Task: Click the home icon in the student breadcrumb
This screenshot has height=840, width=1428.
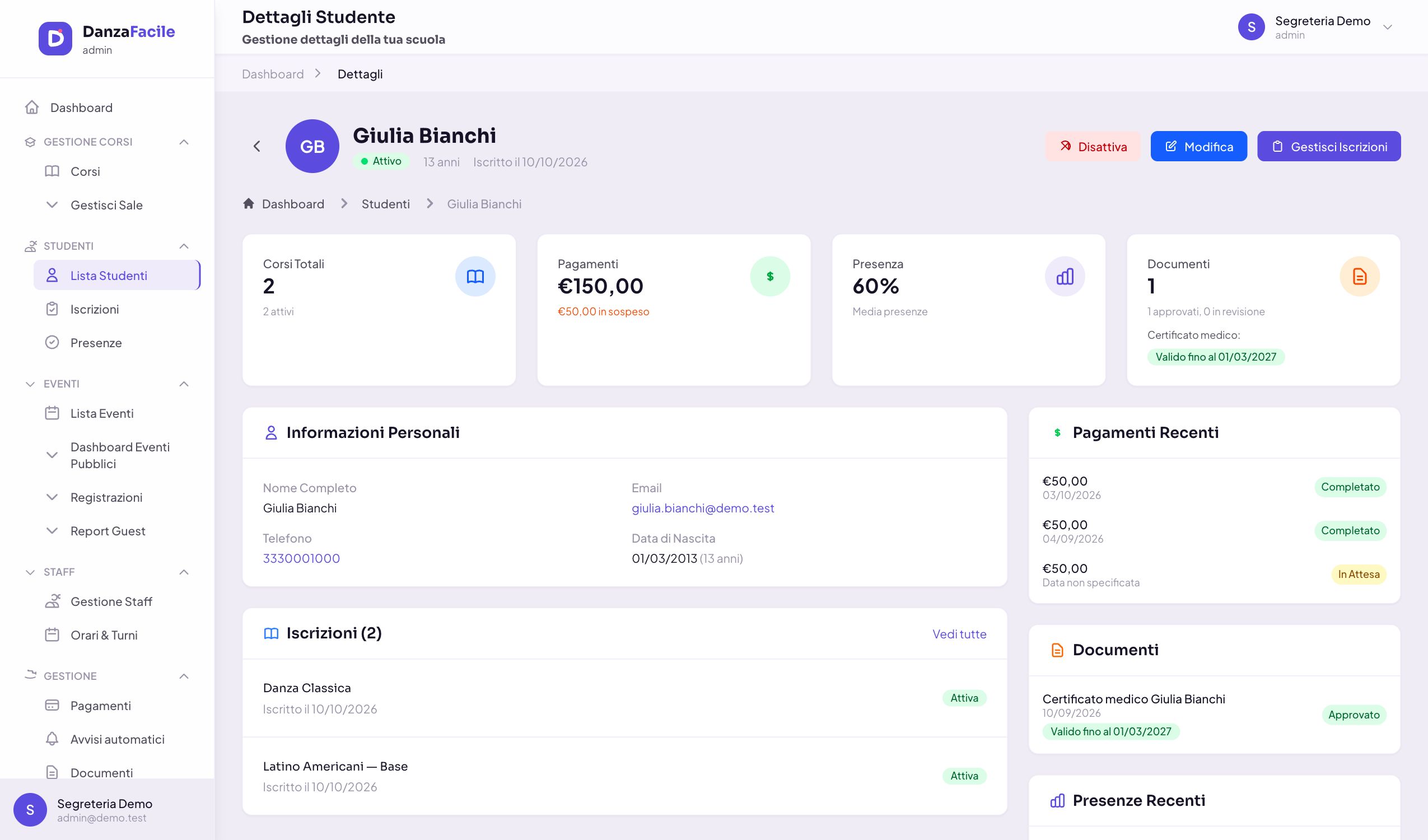Action: point(249,203)
